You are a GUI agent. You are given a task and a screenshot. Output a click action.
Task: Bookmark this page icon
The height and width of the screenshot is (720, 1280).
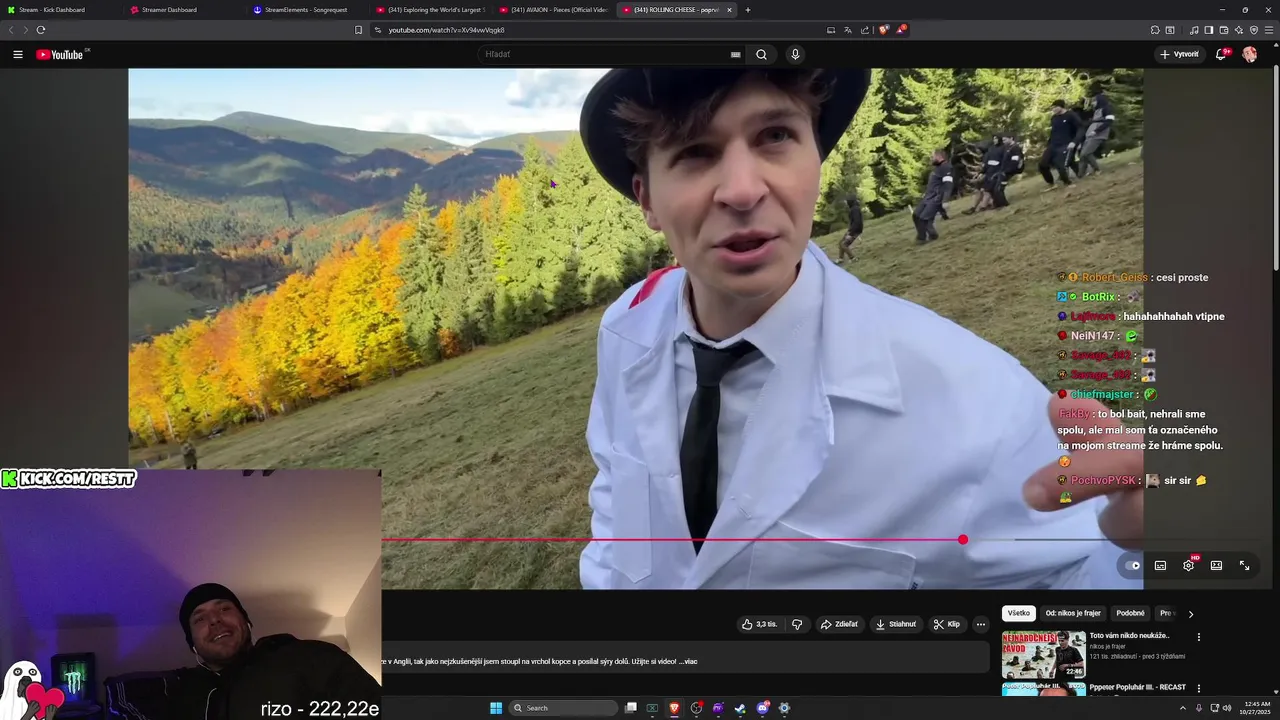pos(359,30)
